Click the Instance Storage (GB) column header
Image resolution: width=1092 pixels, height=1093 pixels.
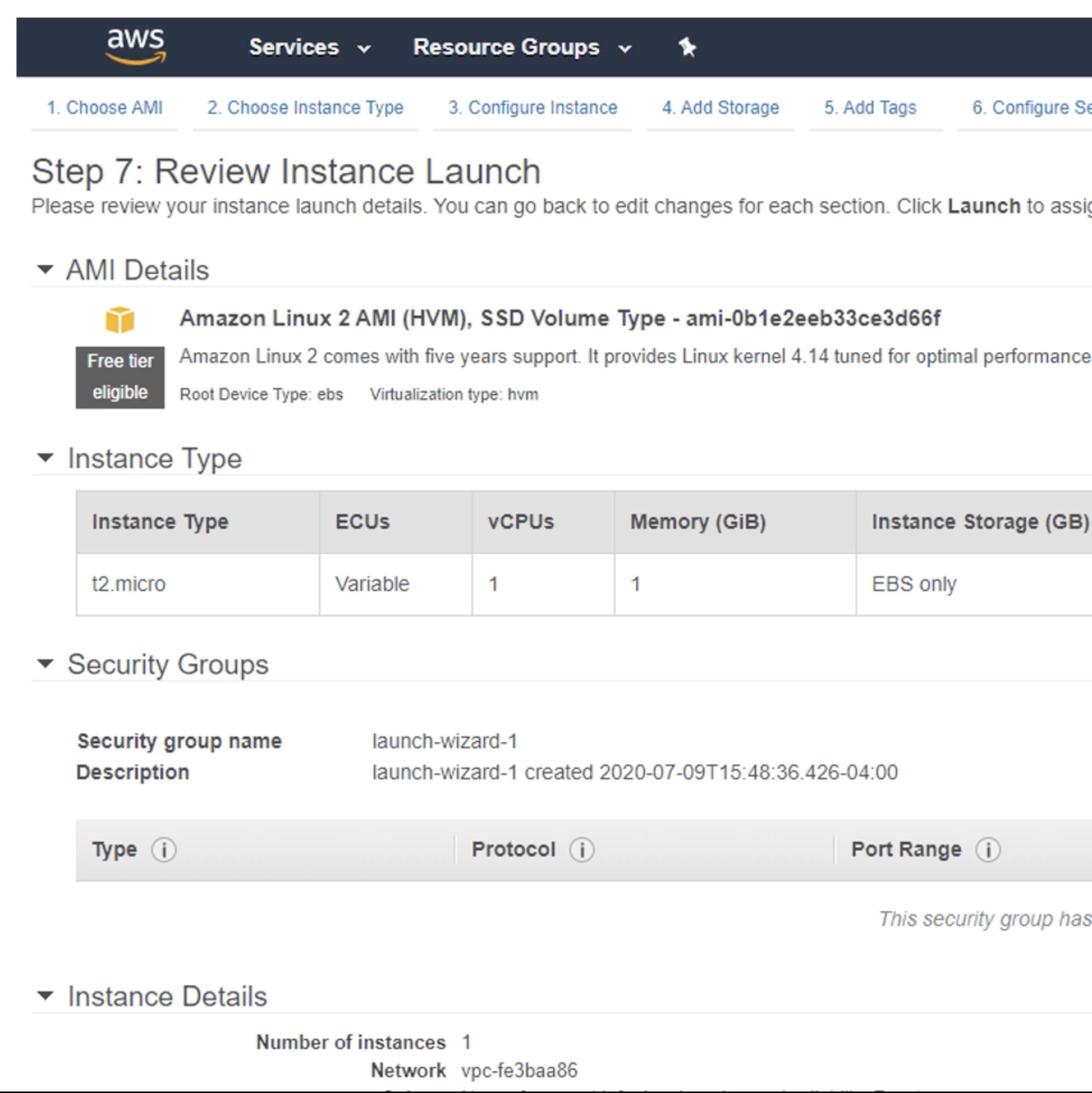click(x=974, y=522)
